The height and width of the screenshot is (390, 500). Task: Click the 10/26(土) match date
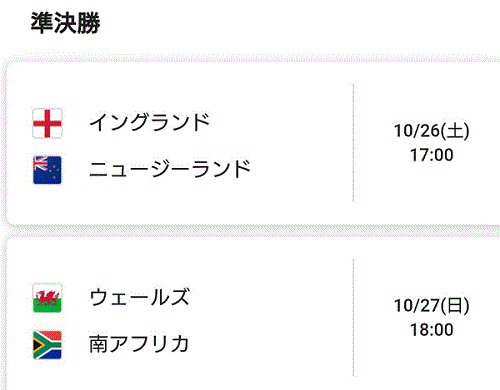(x=432, y=130)
